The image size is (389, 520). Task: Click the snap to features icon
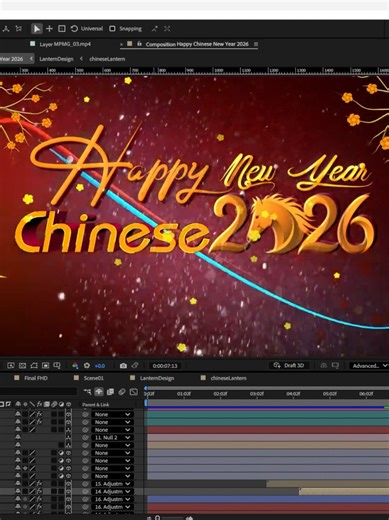click(x=167, y=29)
